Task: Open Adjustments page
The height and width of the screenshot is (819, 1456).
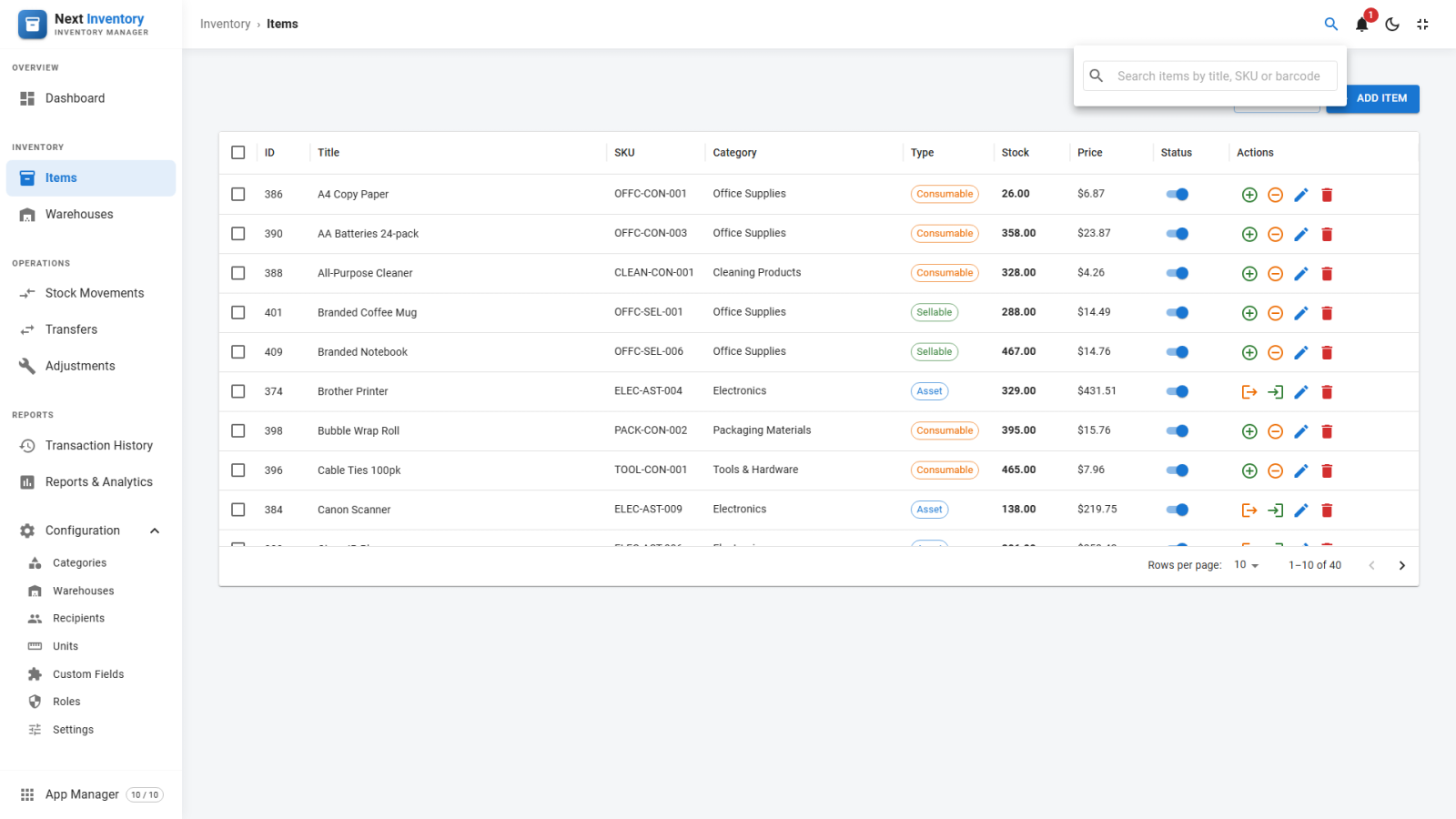Action: (x=91, y=366)
